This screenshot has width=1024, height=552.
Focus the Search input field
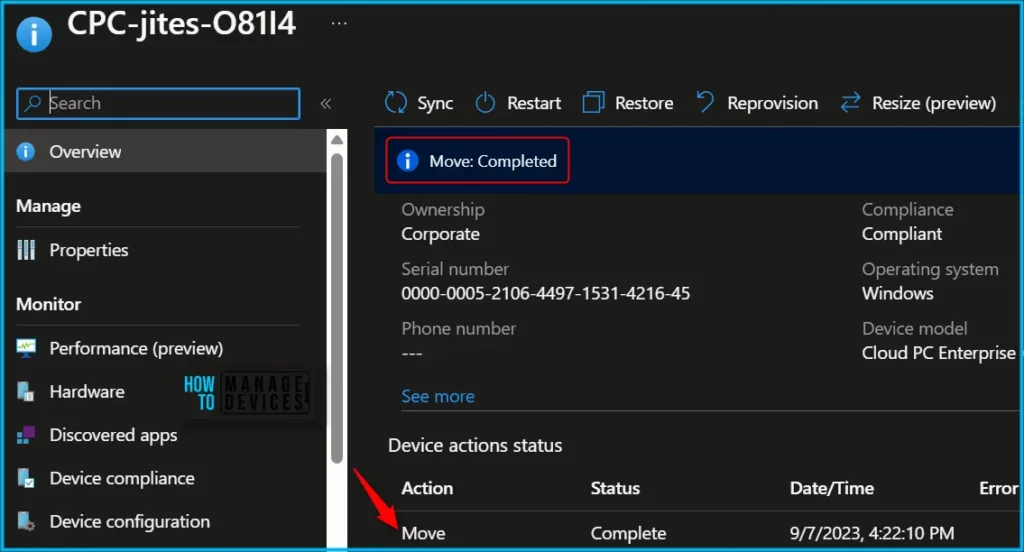158,103
